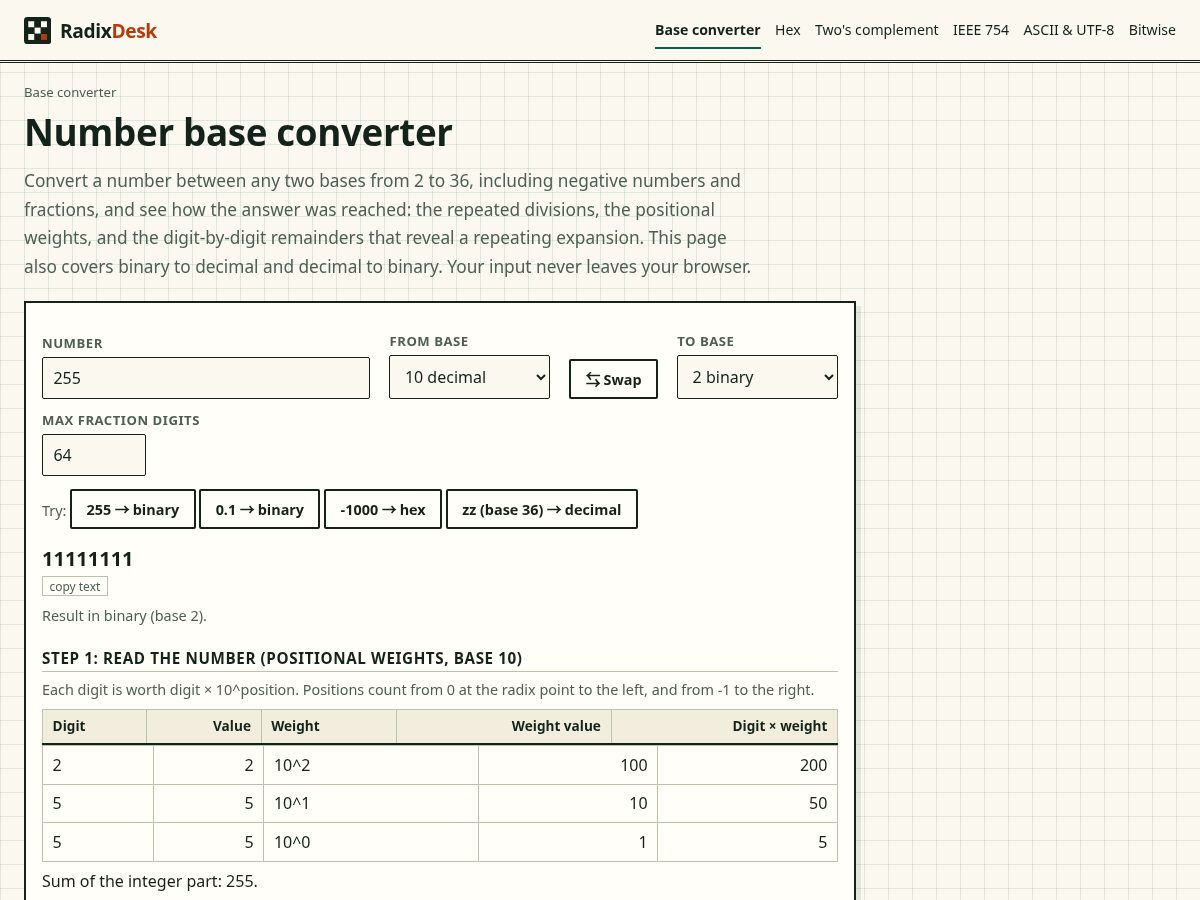Click the Weight value column header

504,726
